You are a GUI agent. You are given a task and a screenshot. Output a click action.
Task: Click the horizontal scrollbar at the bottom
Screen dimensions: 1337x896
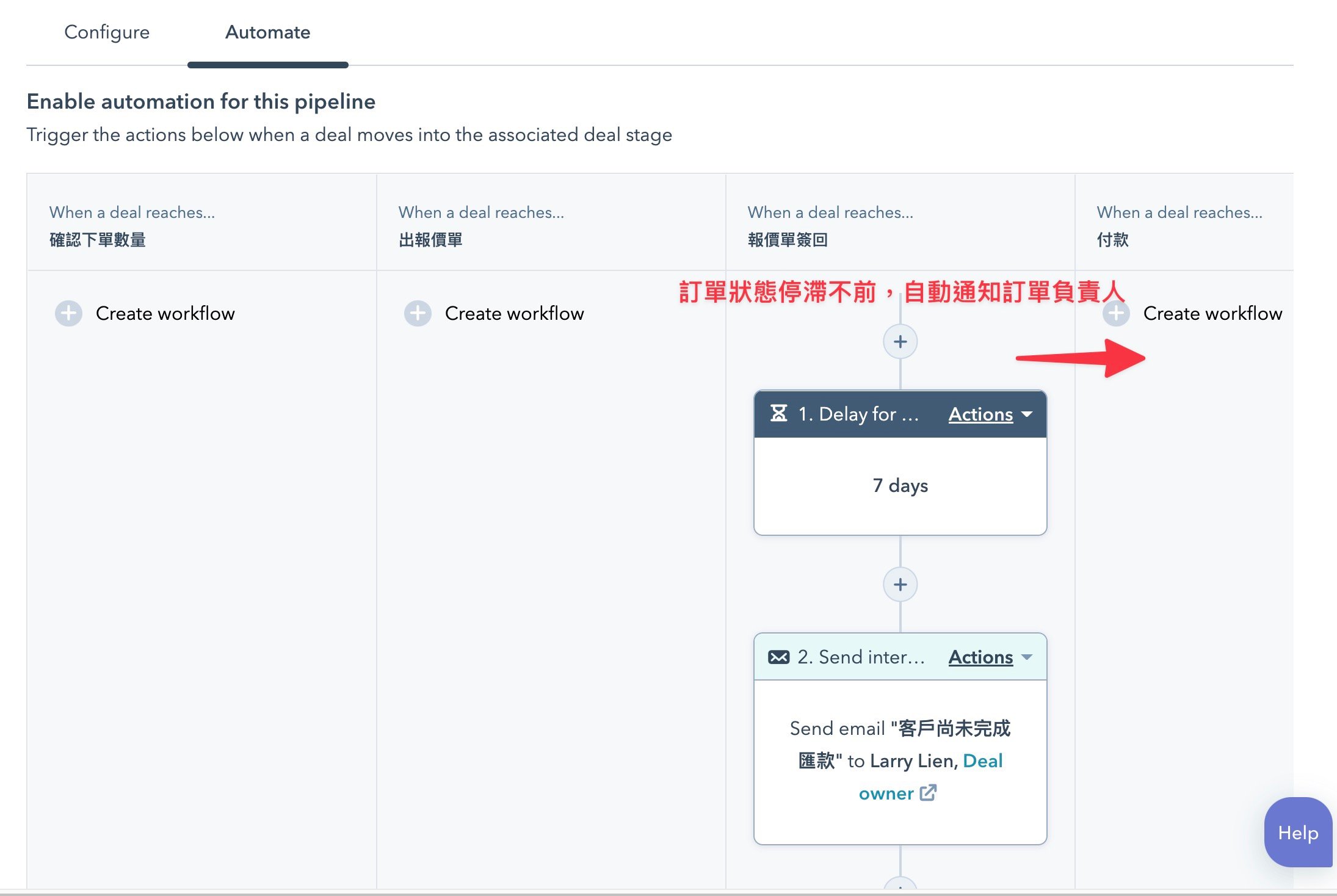(x=668, y=892)
